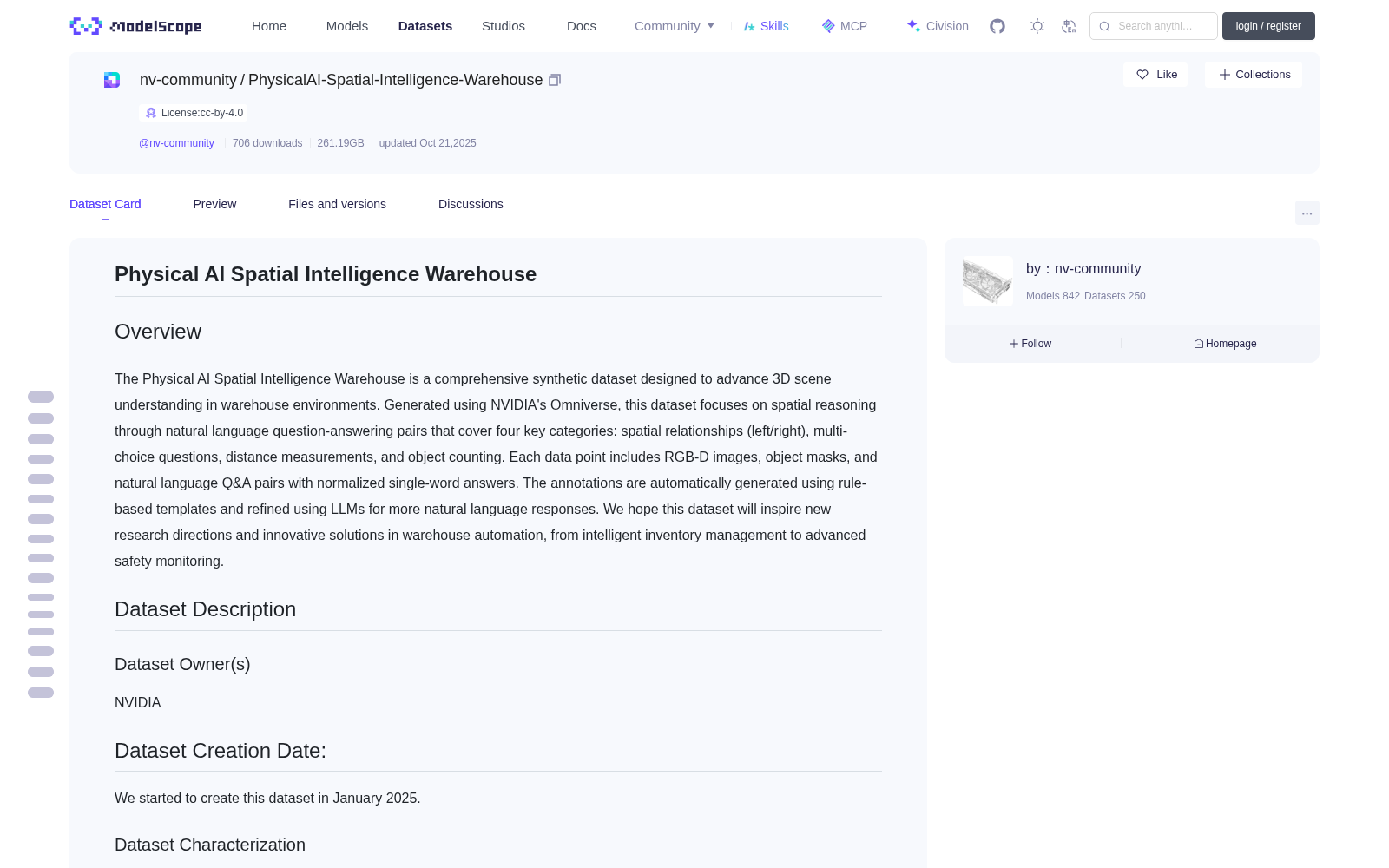Click the by nv-community author name
The width and height of the screenshot is (1389, 868).
tap(1083, 269)
